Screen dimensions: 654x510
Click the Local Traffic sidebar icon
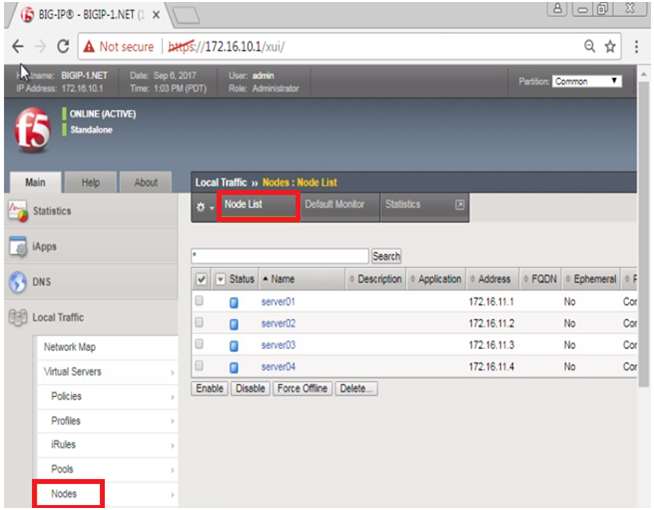[x=17, y=318]
